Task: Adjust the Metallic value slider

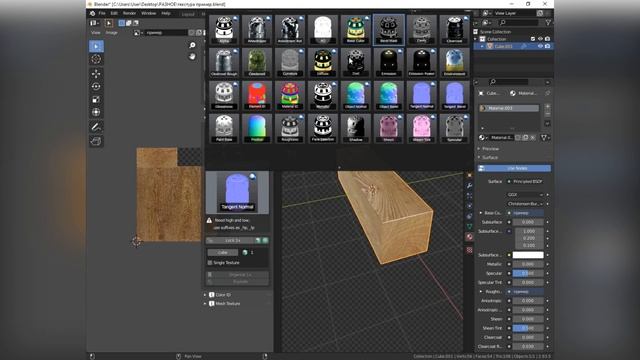Action: point(528,264)
